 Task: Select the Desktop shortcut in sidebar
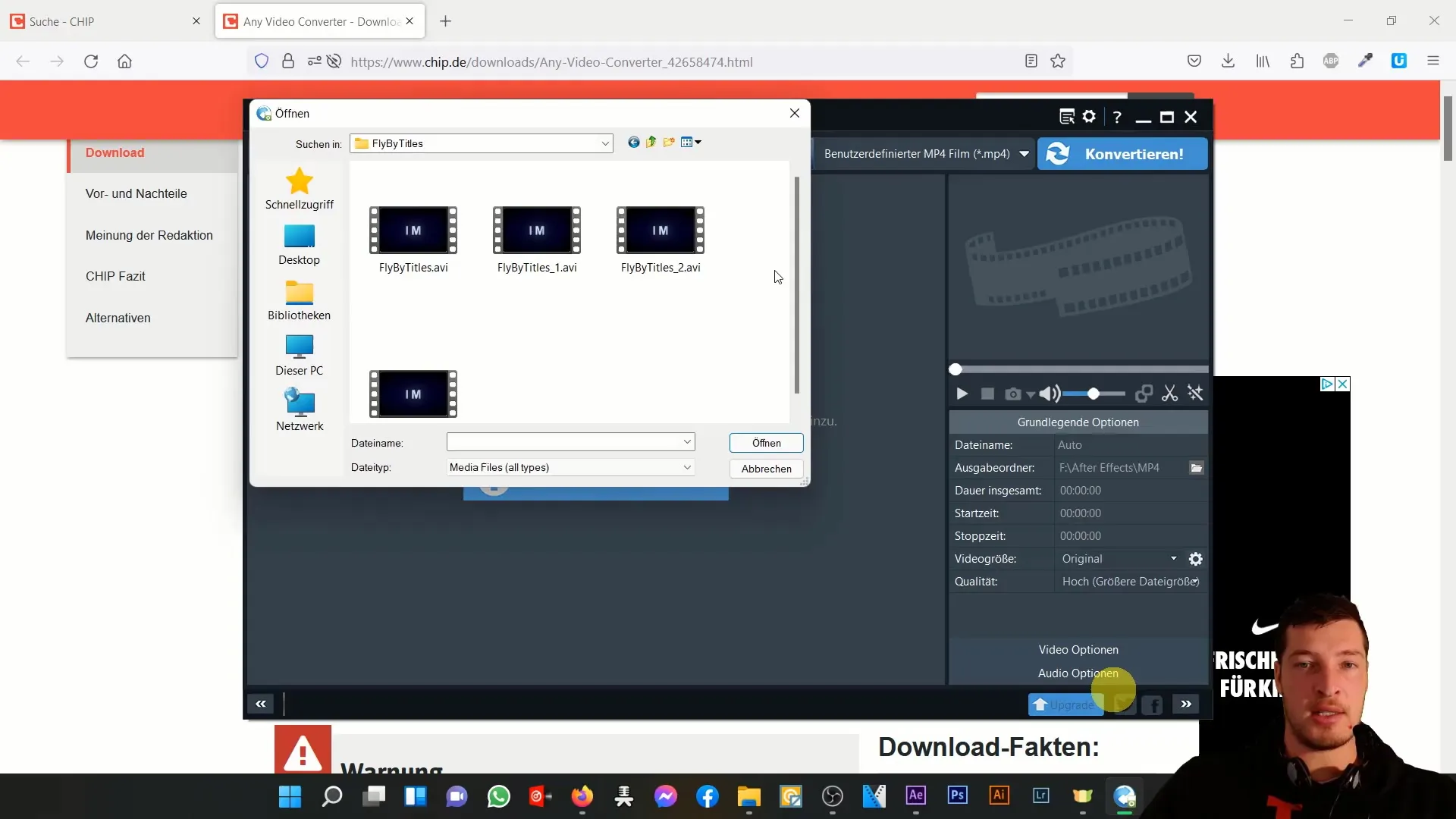pyautogui.click(x=300, y=244)
